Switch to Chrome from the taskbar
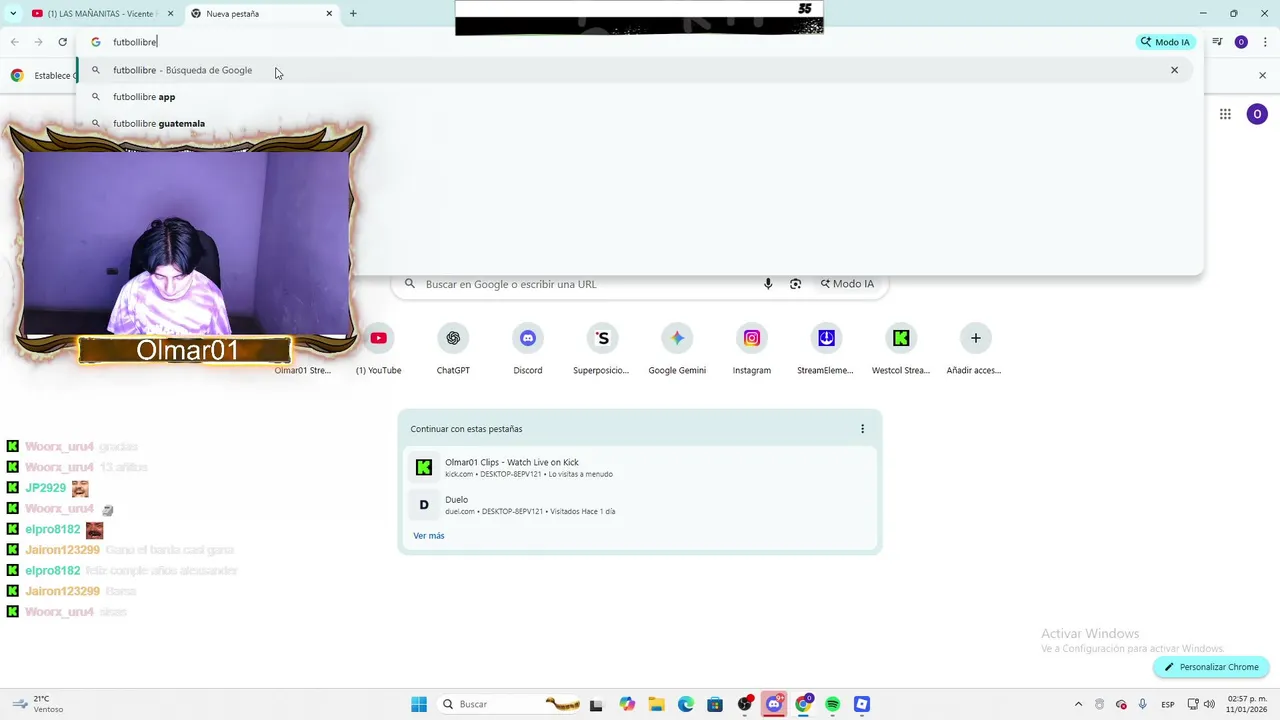 point(803,704)
